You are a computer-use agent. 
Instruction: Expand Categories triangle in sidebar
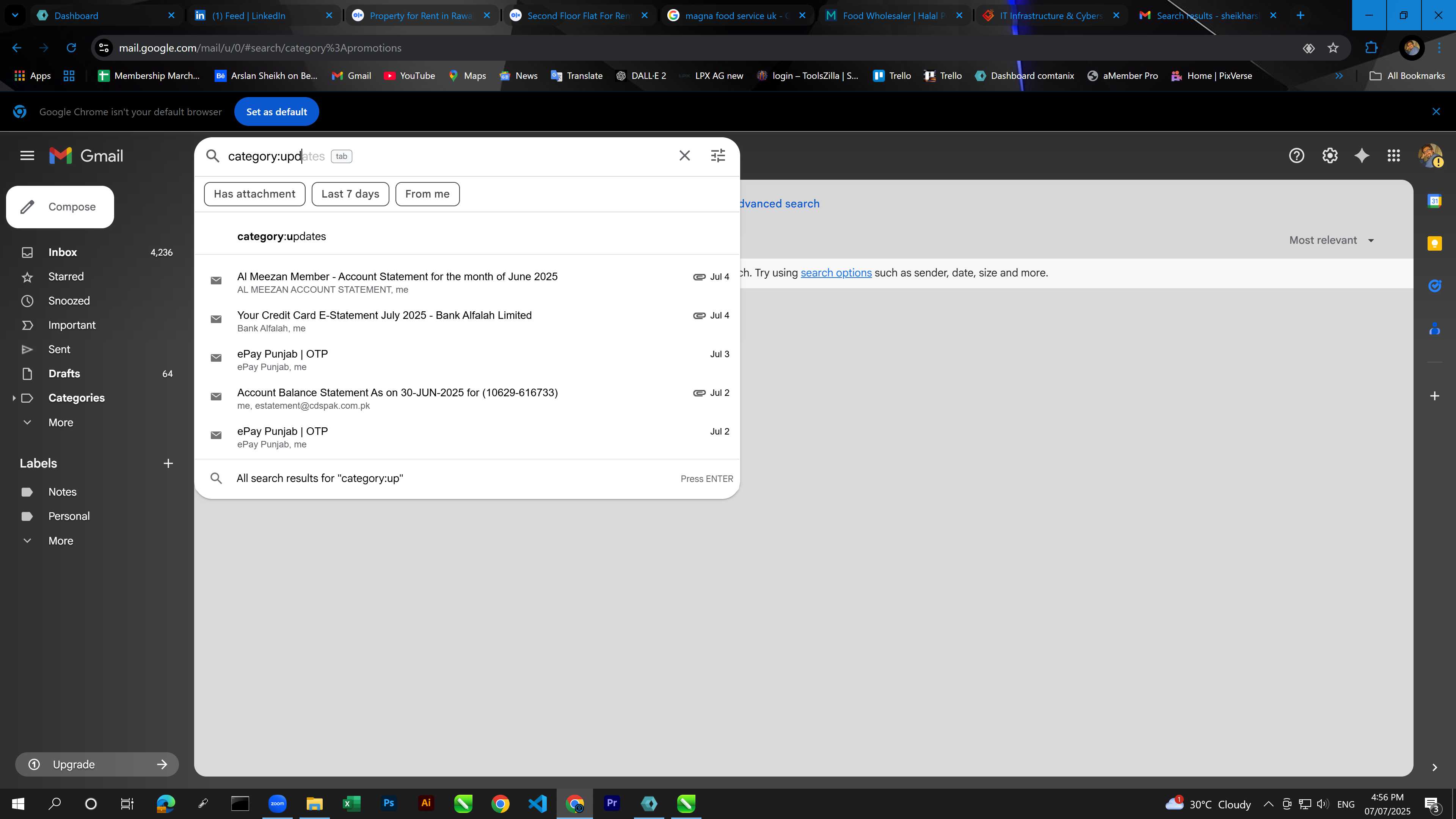[14, 398]
